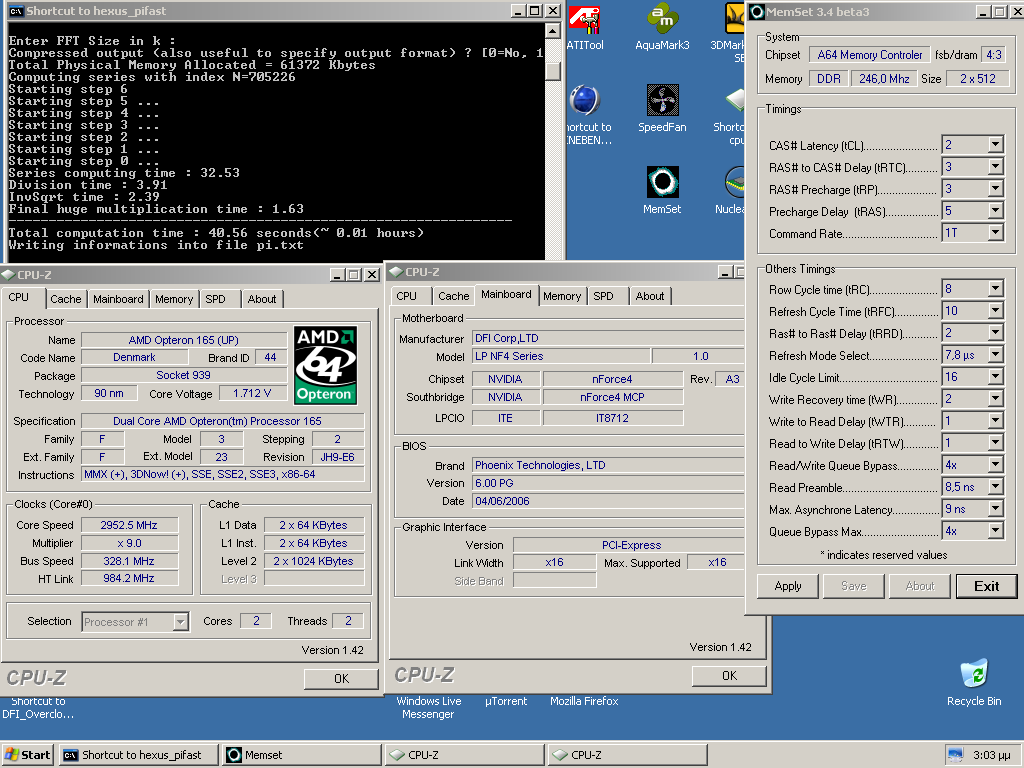Open the Idle Cycle Limit dropdown
Viewport: 1024px width, 768px height.
click(995, 377)
